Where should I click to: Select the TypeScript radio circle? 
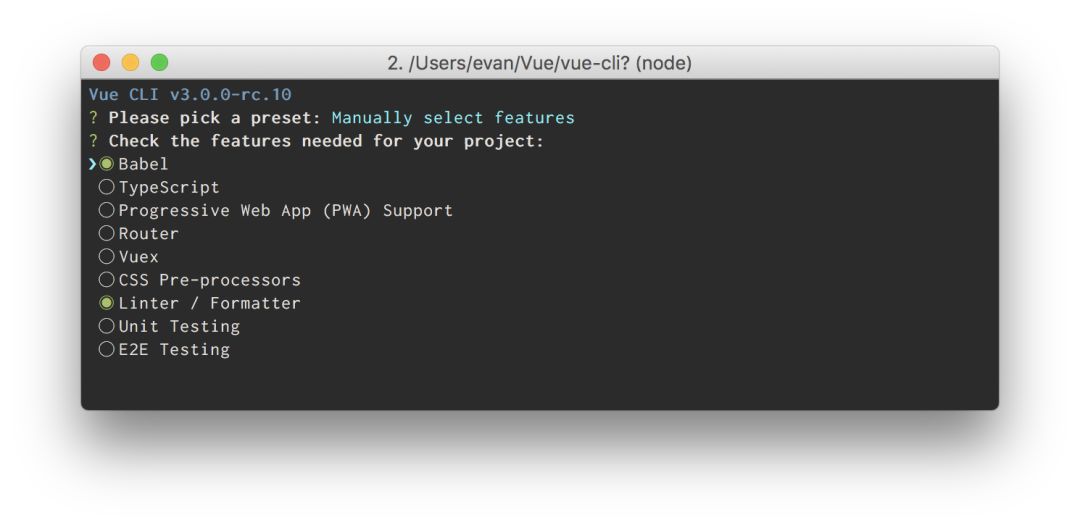pos(107,187)
